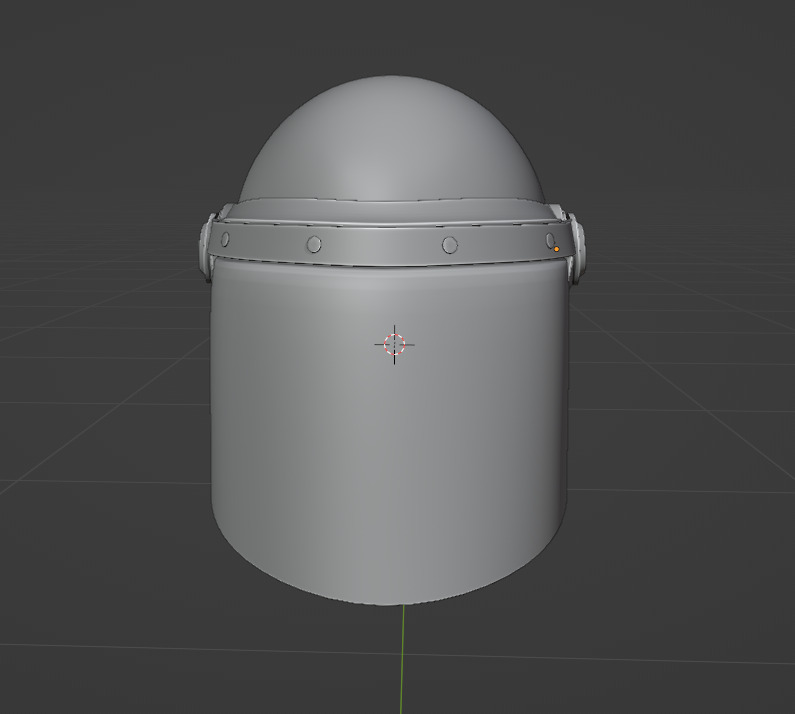795x714 pixels.
Task: Click the orange object origin dot
Action: tap(556, 249)
